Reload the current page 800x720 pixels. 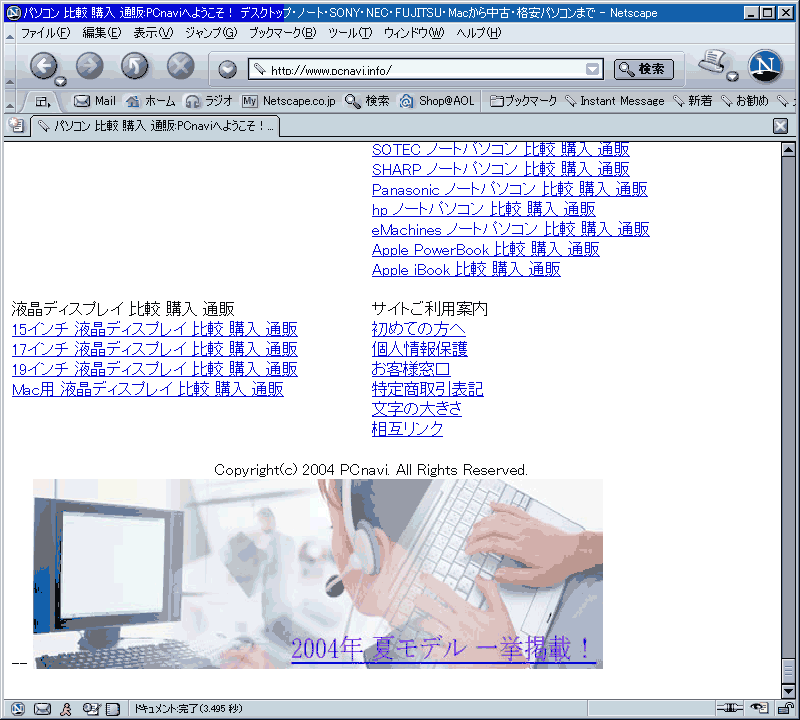[135, 66]
